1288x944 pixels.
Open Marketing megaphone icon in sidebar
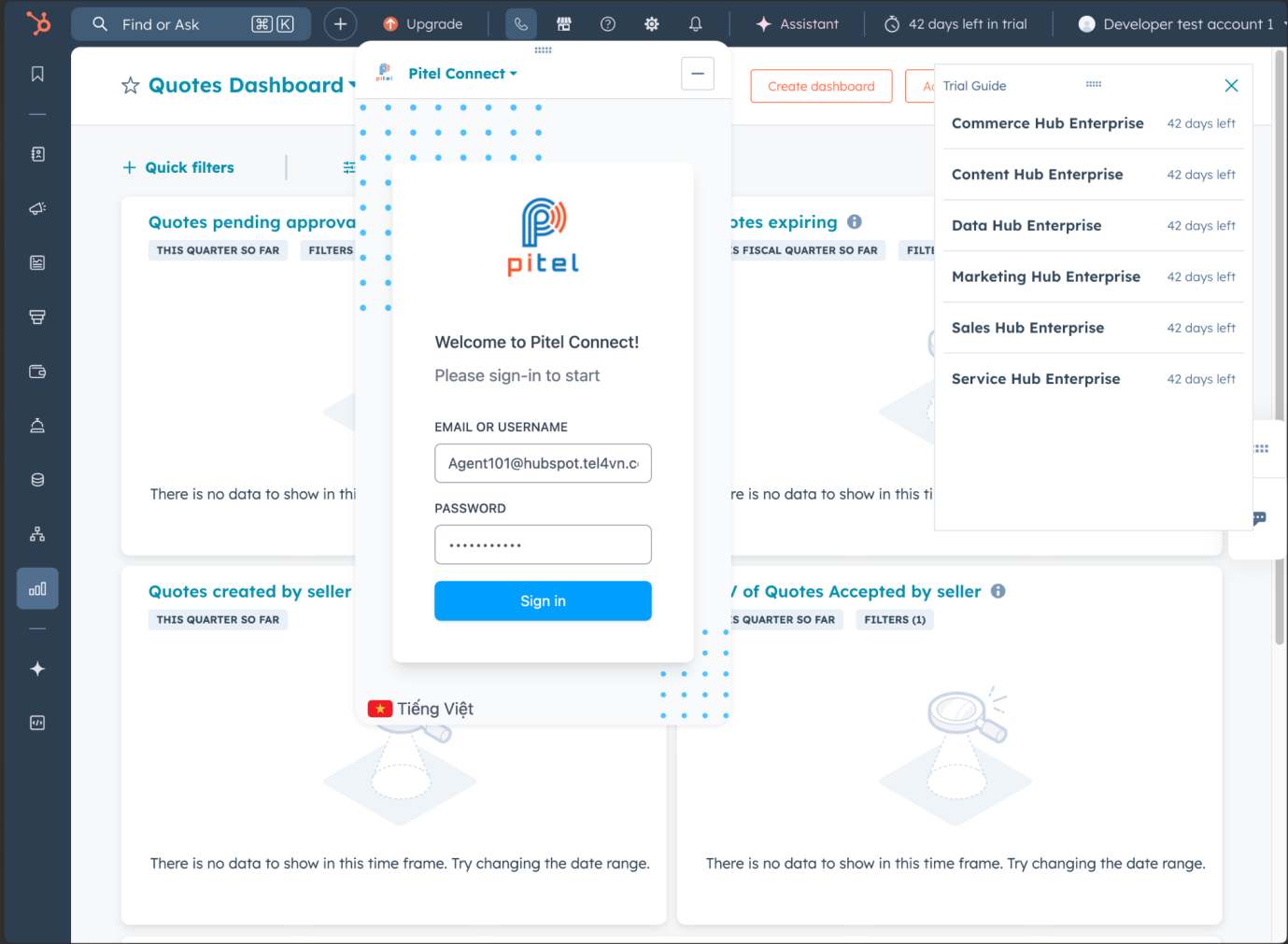coord(37,208)
